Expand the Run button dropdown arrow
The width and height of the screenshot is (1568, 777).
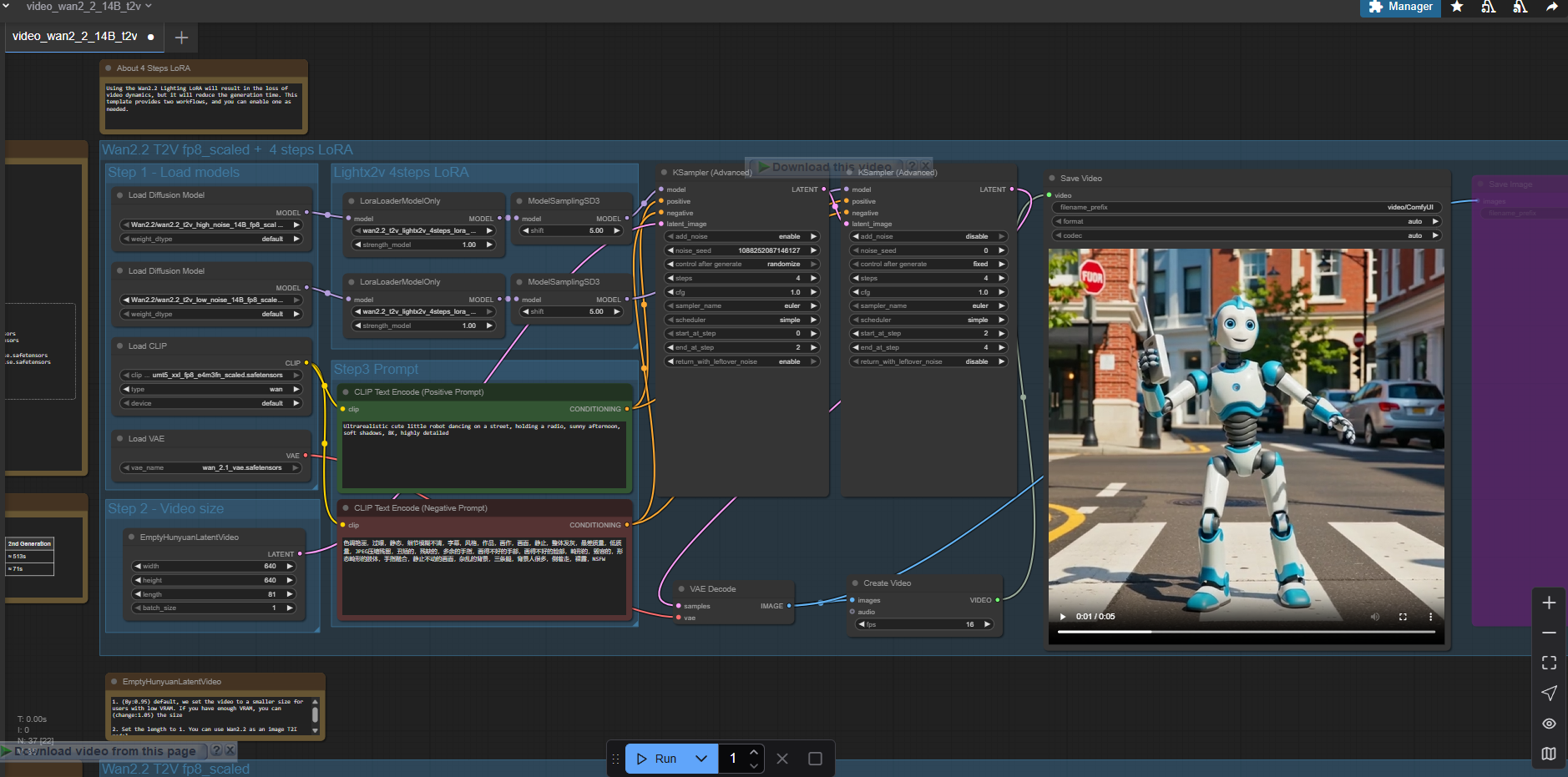[701, 759]
